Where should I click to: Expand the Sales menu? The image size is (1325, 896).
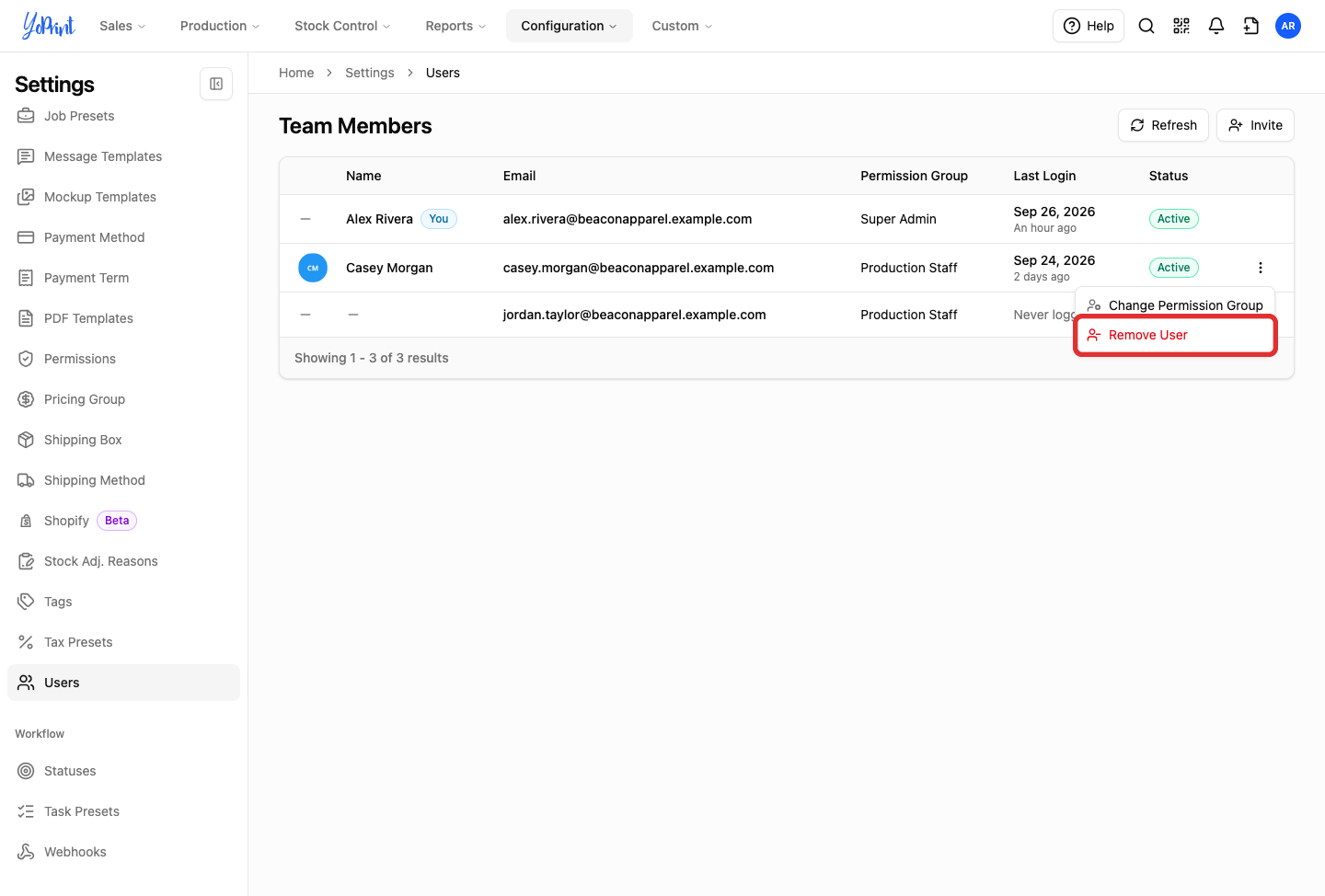122,26
